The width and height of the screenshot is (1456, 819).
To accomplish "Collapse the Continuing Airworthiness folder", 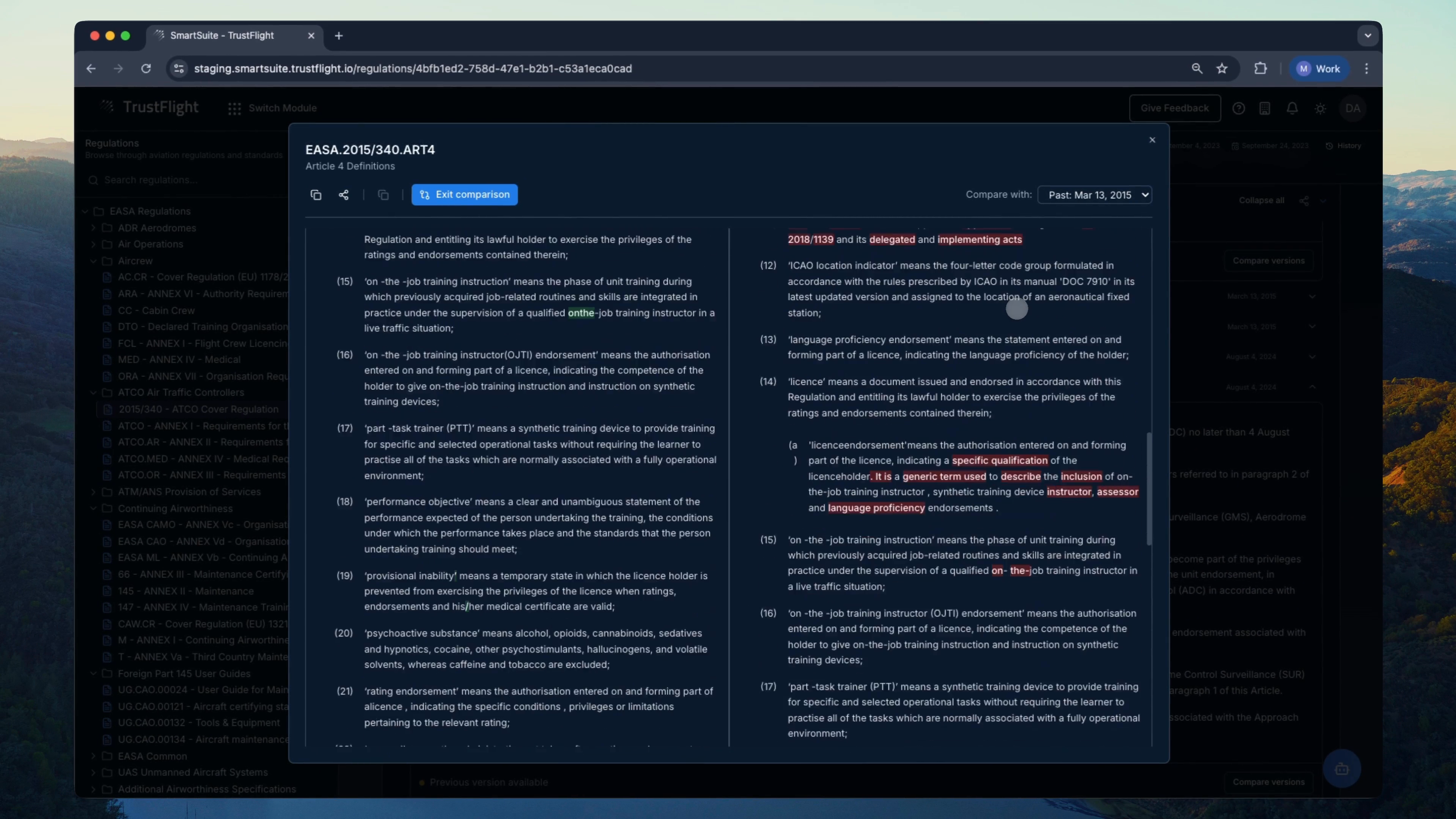I will click(94, 508).
